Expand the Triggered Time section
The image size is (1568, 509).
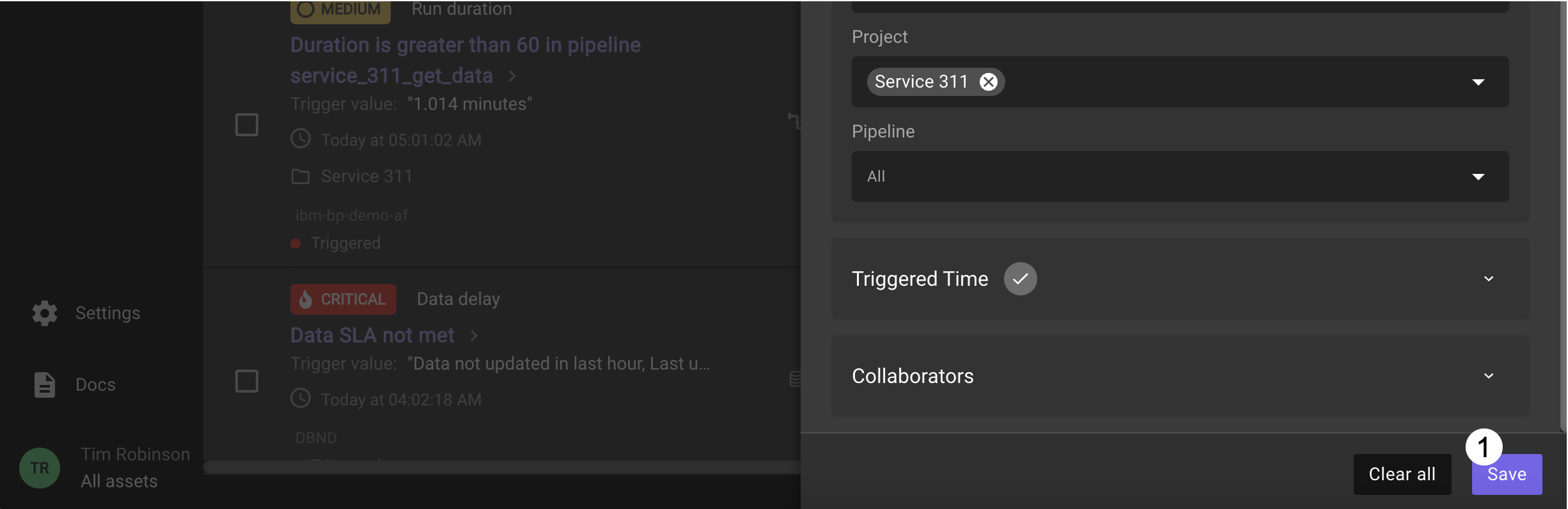[1488, 279]
